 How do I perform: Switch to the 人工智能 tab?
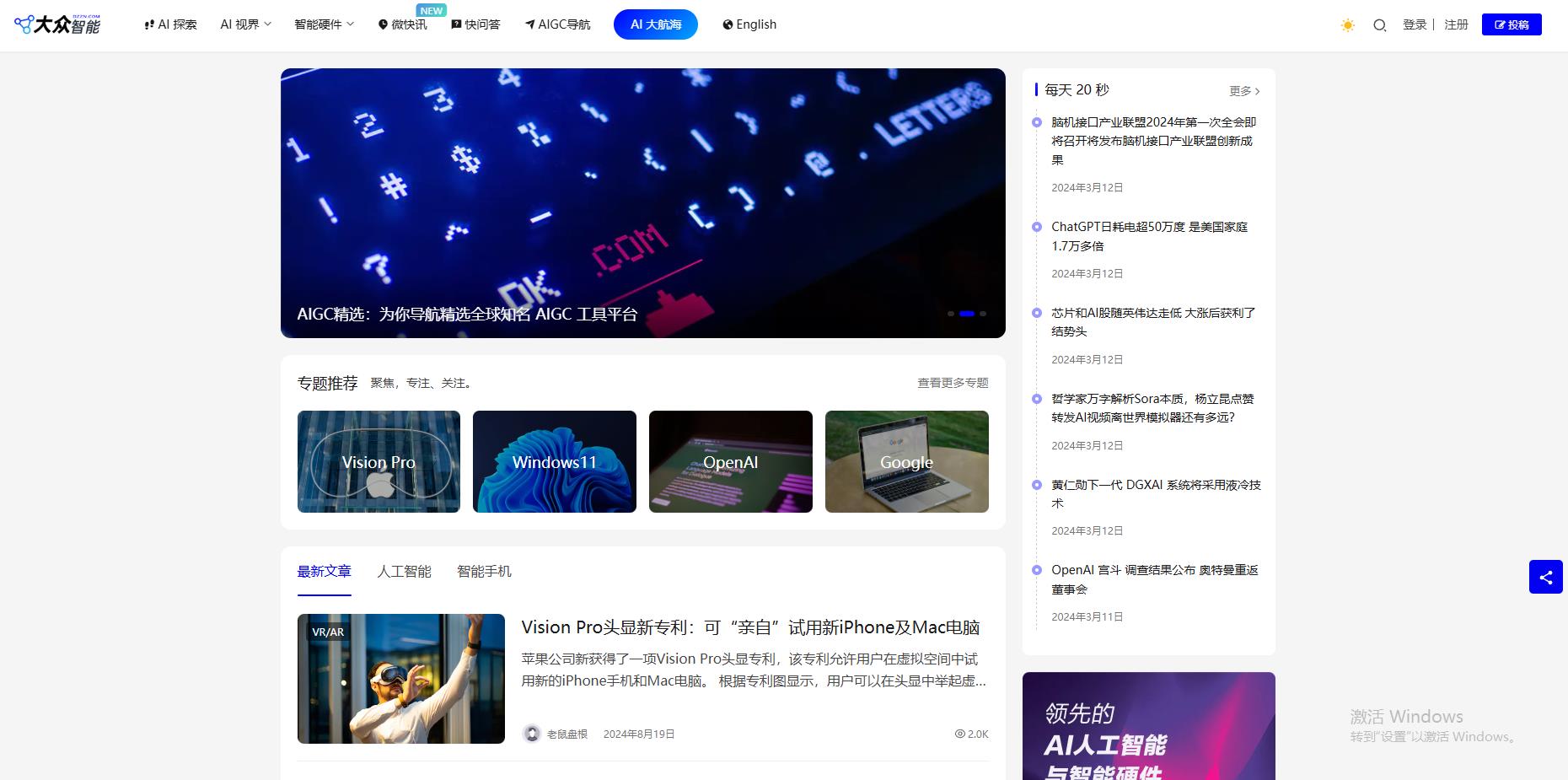[405, 571]
